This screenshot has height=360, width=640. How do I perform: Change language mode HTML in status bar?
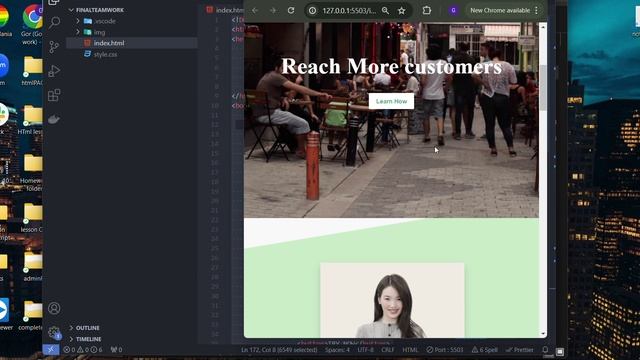coord(410,350)
